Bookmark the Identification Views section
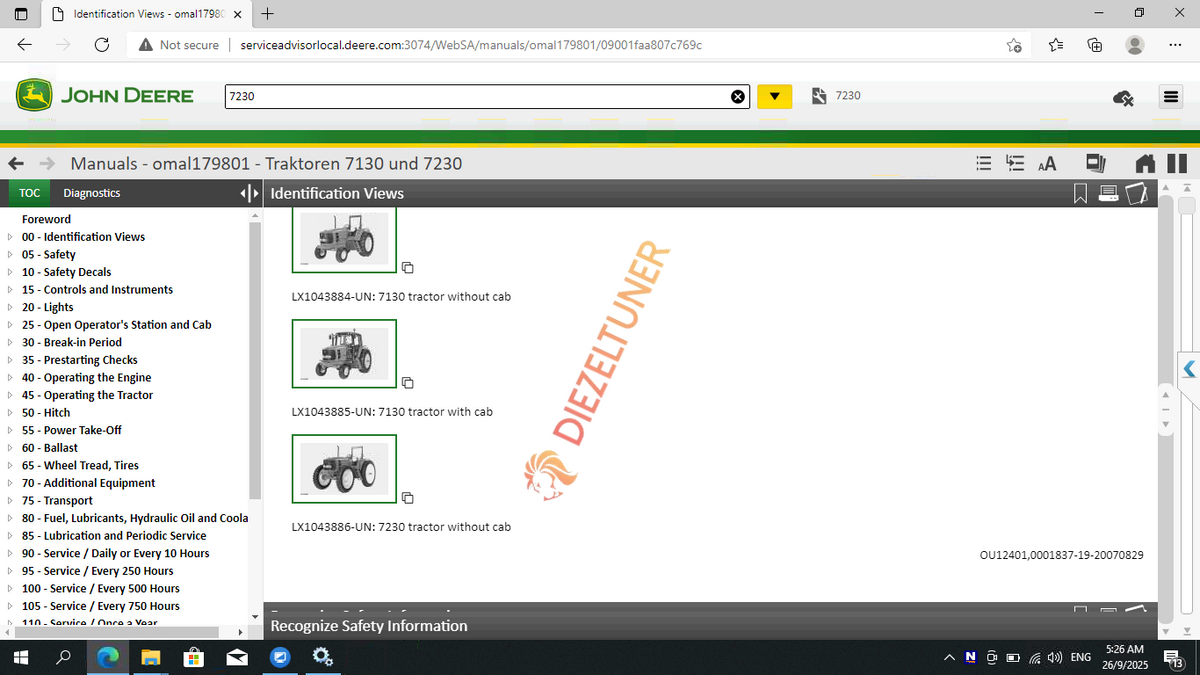 point(1080,193)
